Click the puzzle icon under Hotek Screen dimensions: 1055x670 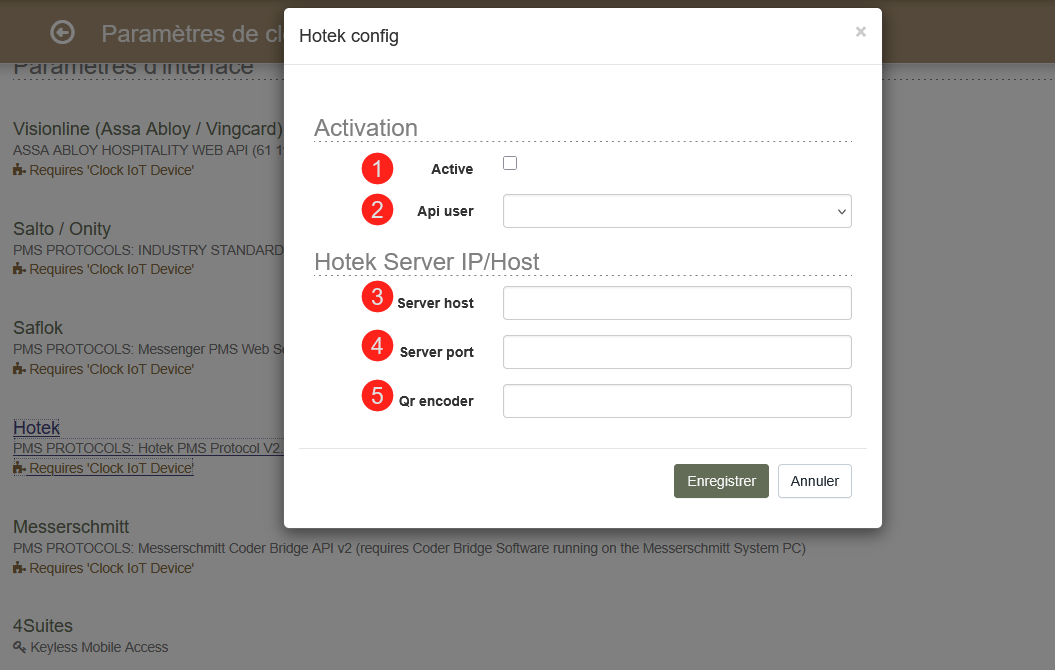point(20,468)
